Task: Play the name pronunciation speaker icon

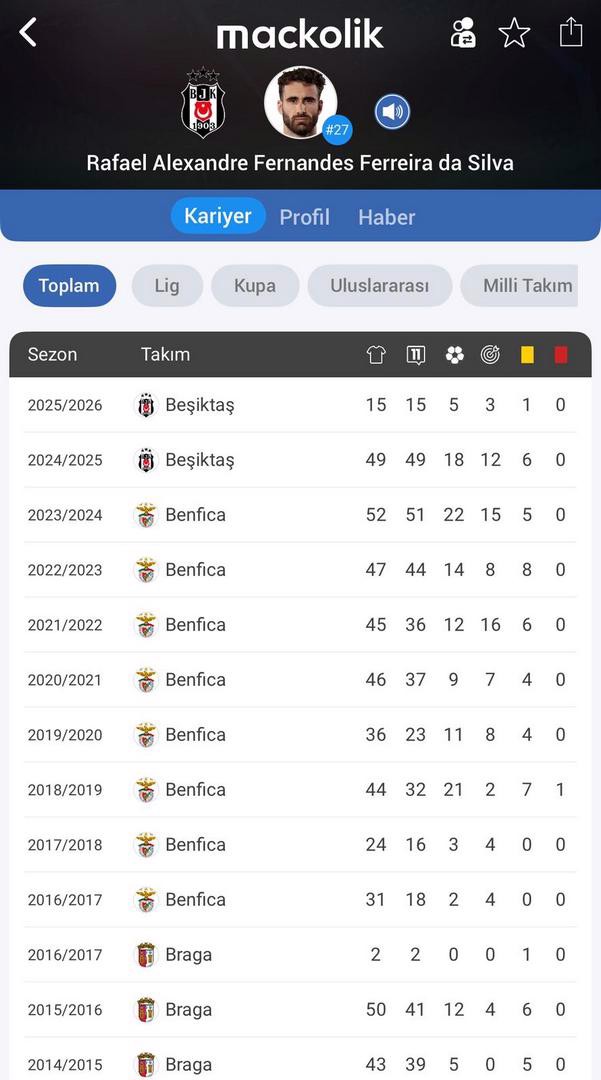Action: pyautogui.click(x=392, y=111)
